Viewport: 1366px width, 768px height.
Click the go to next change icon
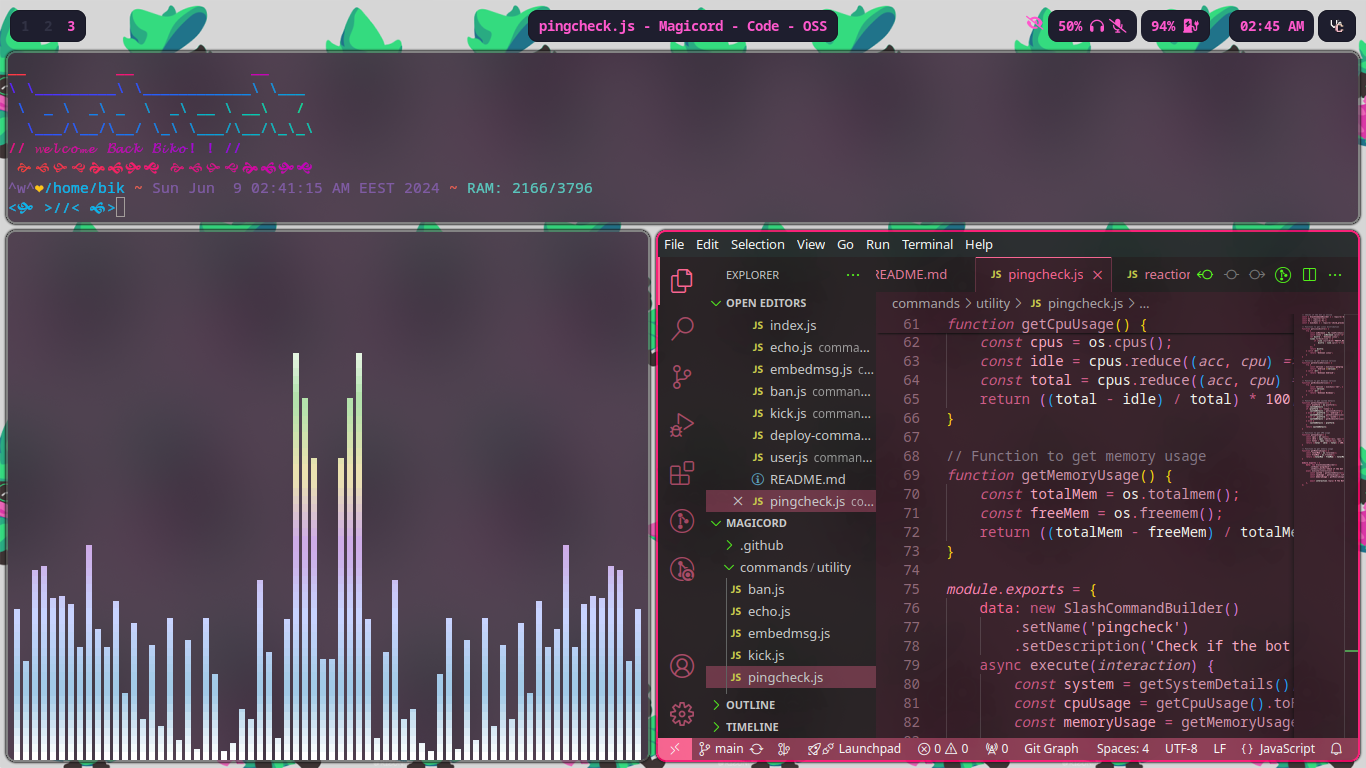[x=1258, y=274]
